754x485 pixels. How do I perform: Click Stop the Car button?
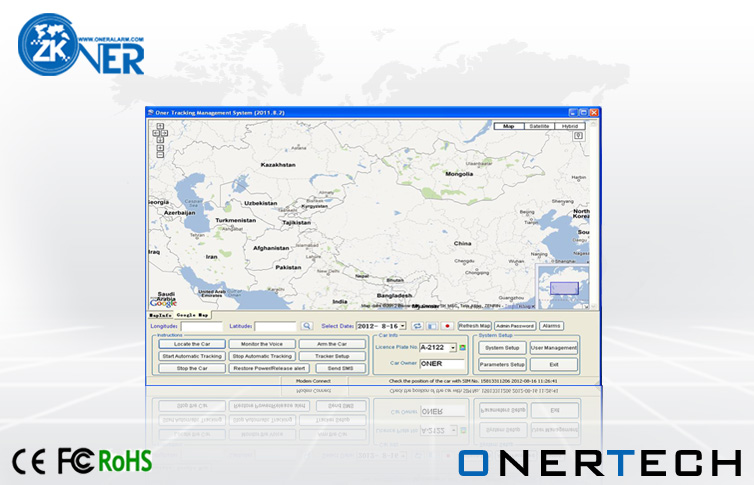192,368
